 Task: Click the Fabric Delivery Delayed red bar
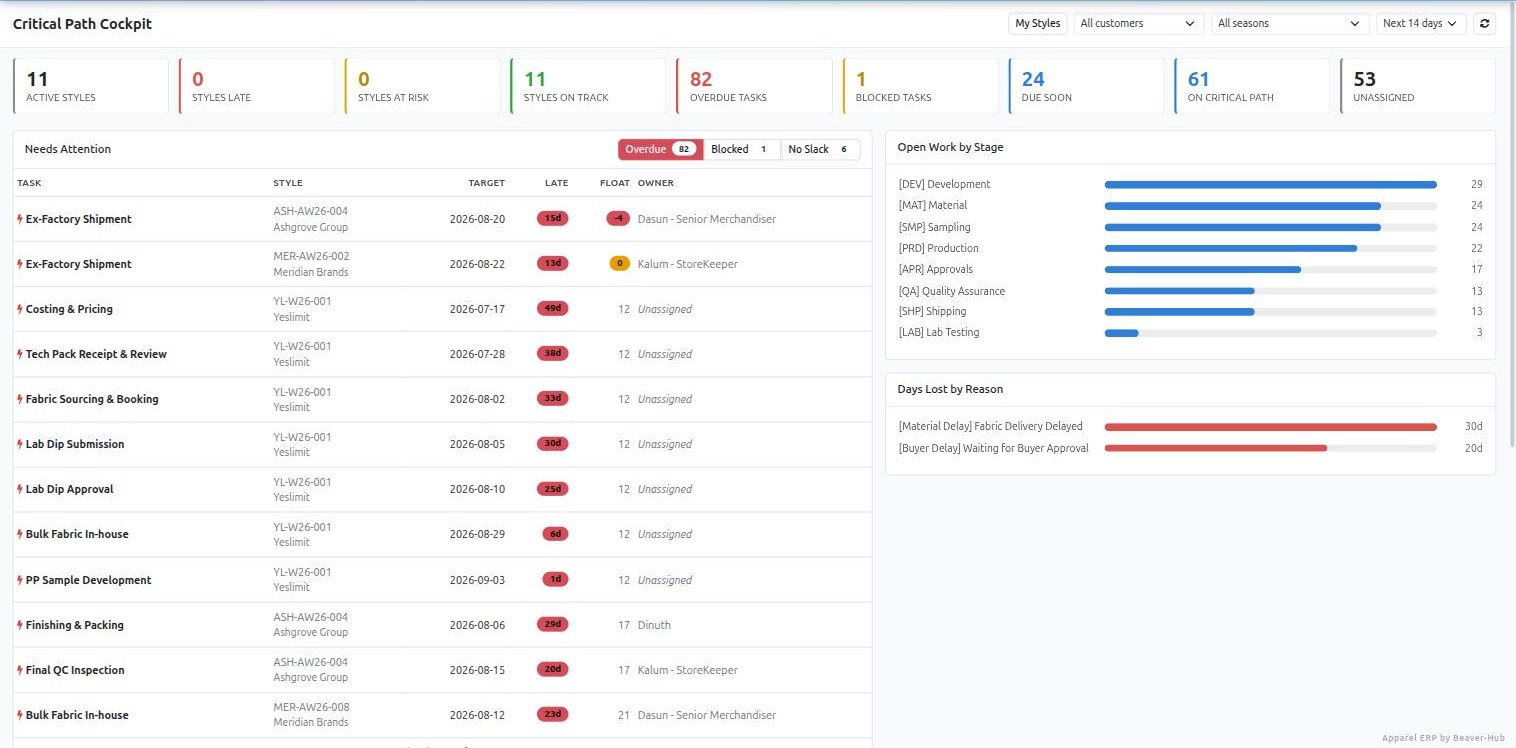[1270, 426]
